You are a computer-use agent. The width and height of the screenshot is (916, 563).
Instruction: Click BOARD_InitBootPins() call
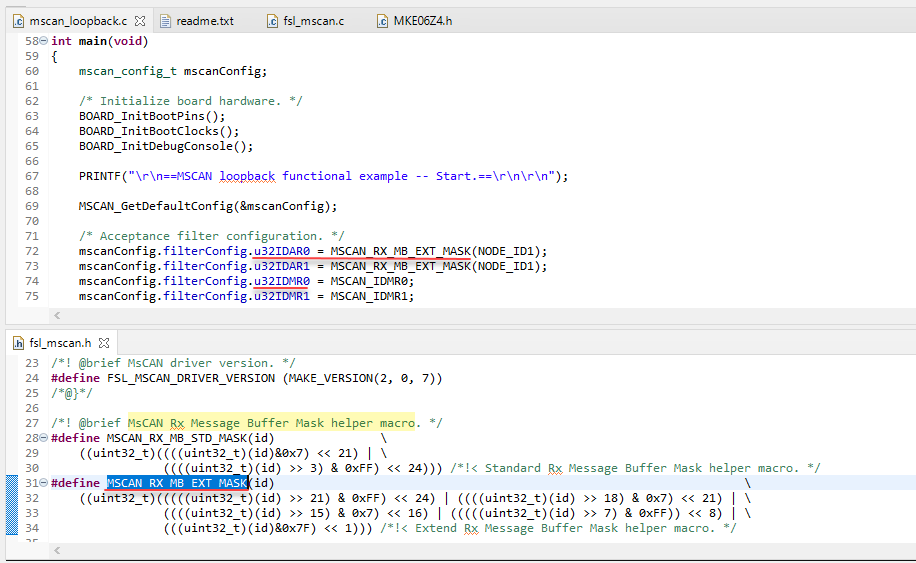pyautogui.click(x=152, y=116)
